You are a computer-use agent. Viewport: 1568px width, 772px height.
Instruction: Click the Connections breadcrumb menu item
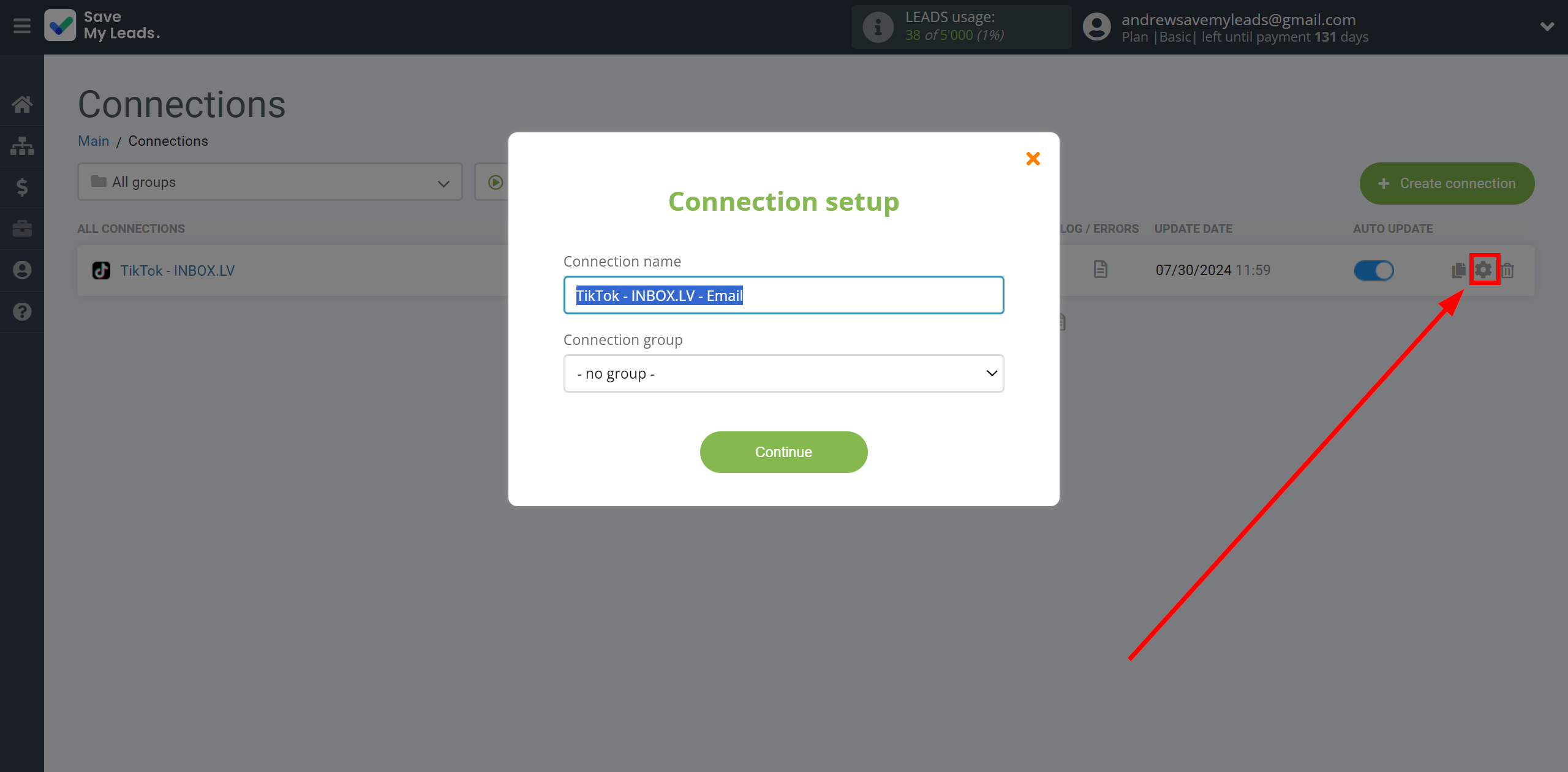tap(168, 140)
